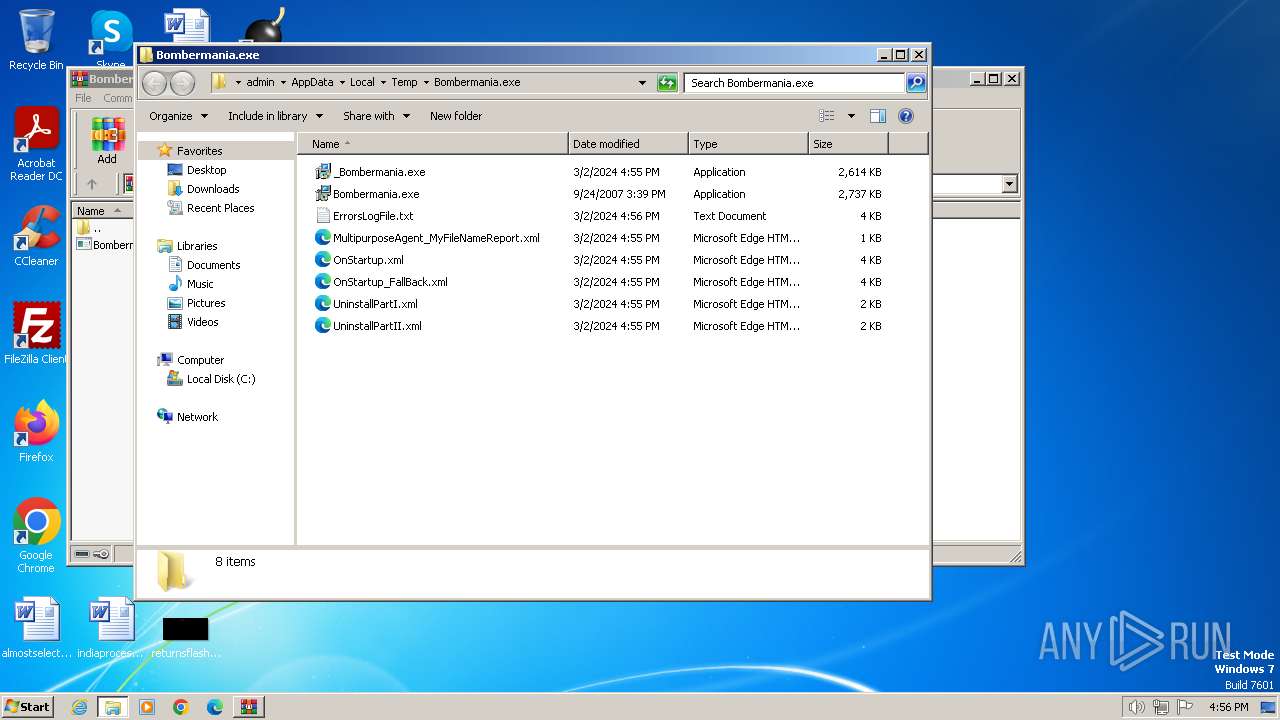Viewport: 1280px width, 720px height.
Task: Click the admin breadcrumb in address bar
Action: point(260,83)
